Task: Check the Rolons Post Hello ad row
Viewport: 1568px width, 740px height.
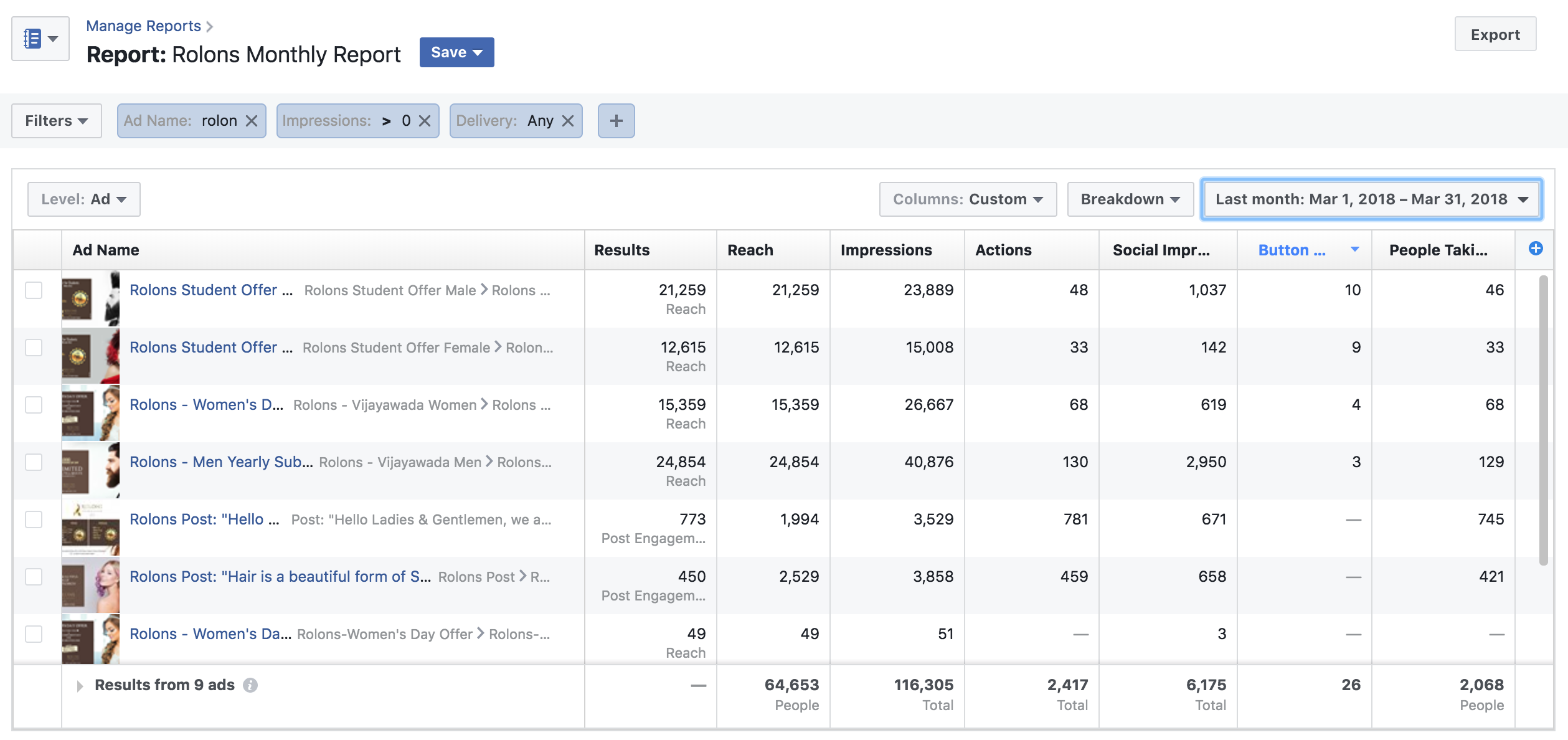Action: pyautogui.click(x=34, y=519)
